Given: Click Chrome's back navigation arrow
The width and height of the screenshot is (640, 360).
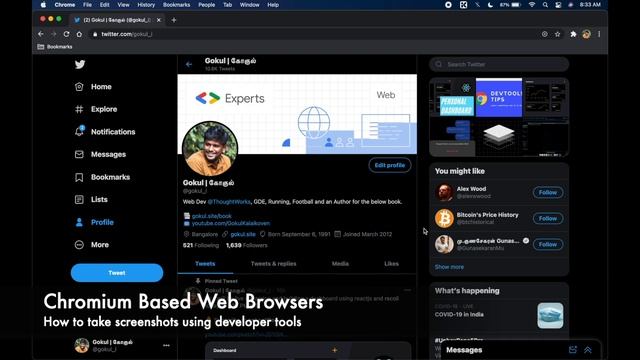Looking at the screenshot, I should [41, 34].
